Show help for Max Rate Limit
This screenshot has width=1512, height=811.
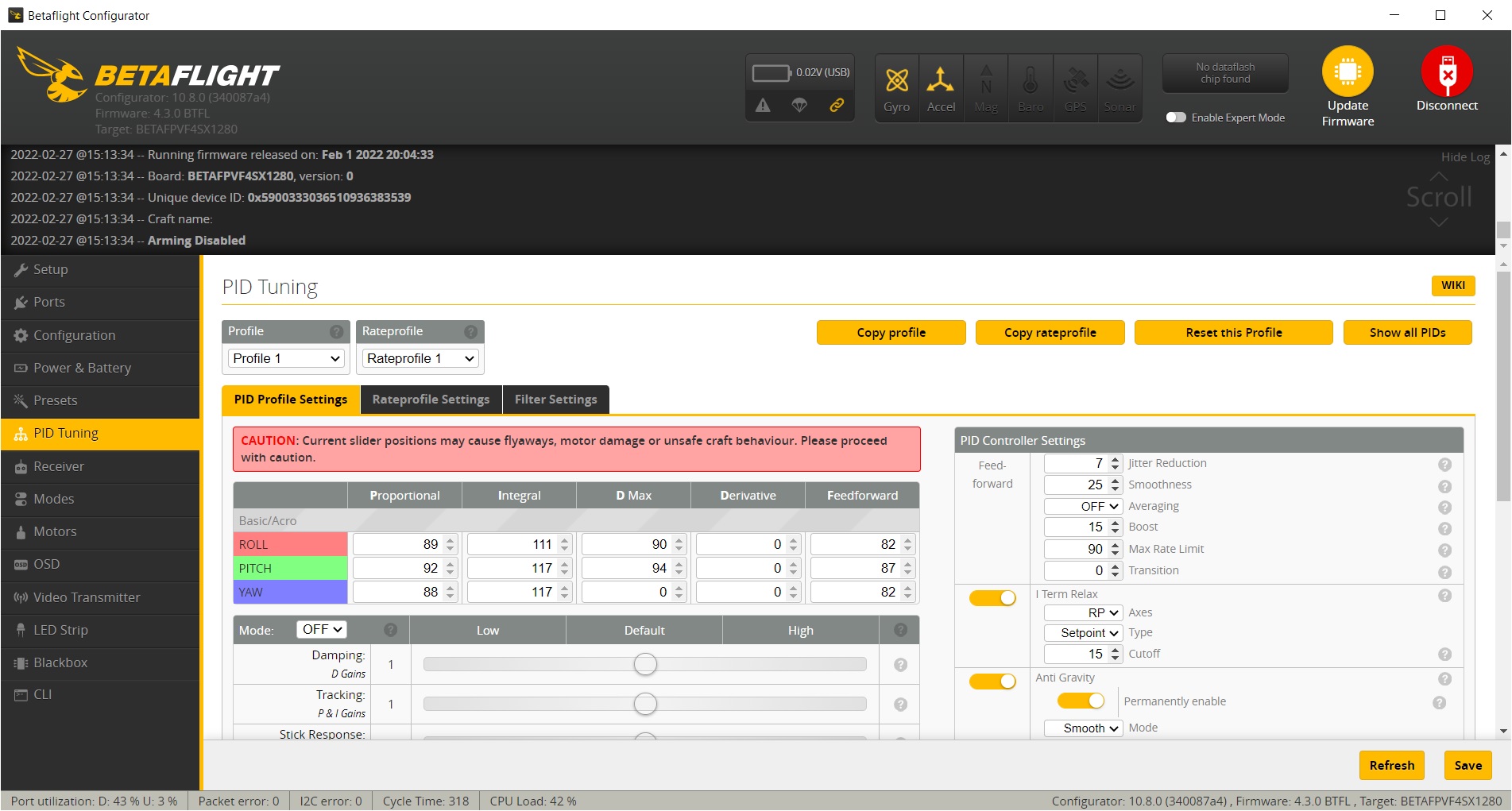(1444, 550)
